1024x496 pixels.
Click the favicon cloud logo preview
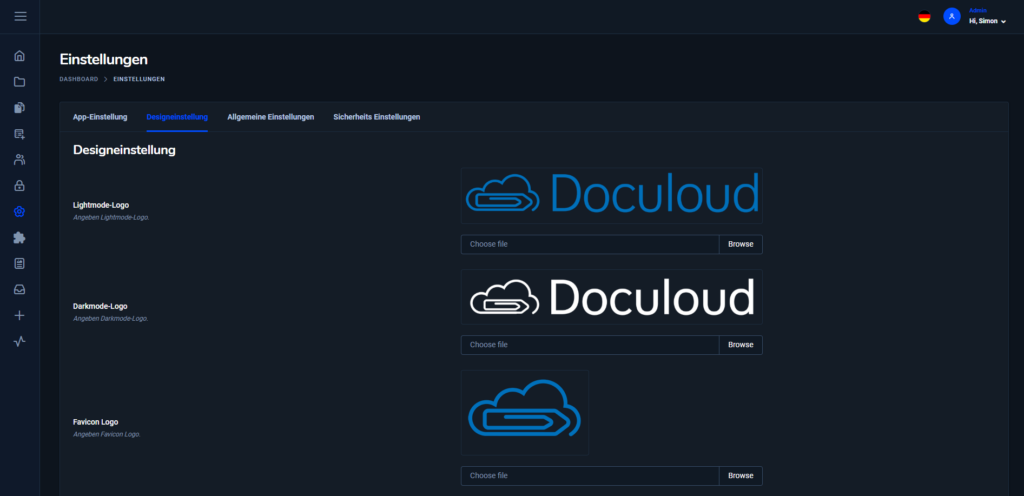525,412
